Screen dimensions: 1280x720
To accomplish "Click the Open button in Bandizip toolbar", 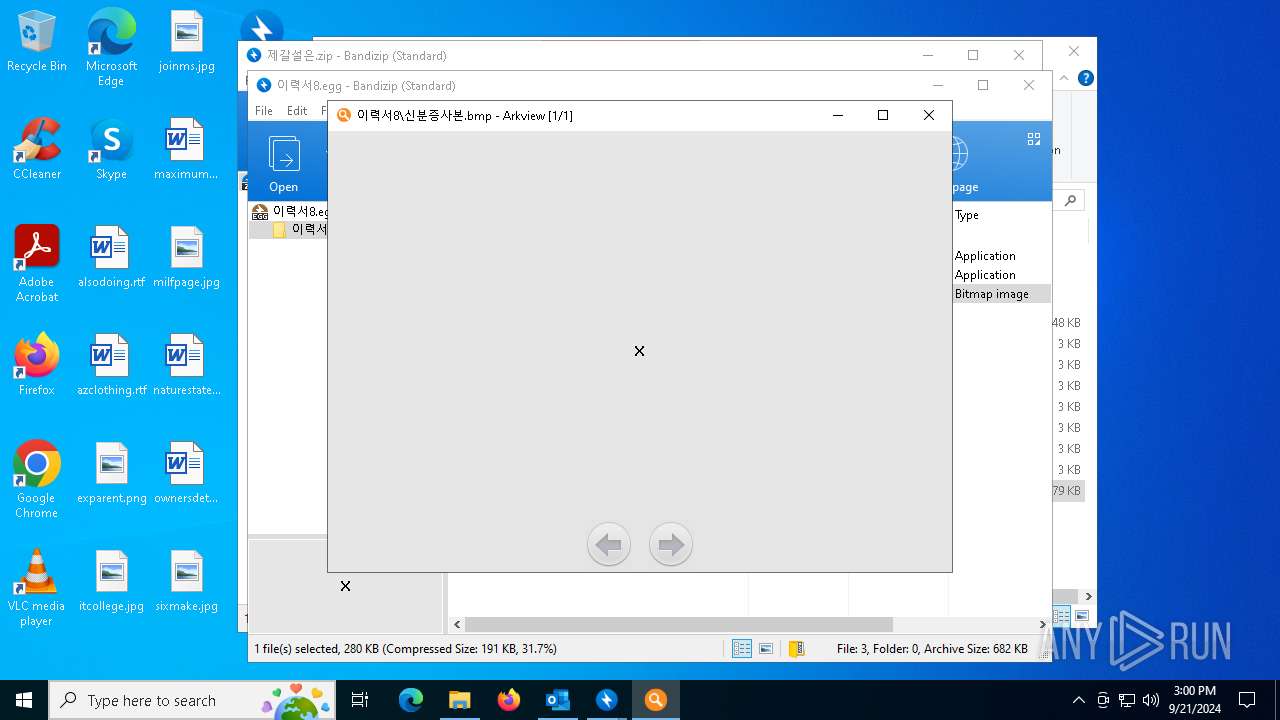I will 284,164.
